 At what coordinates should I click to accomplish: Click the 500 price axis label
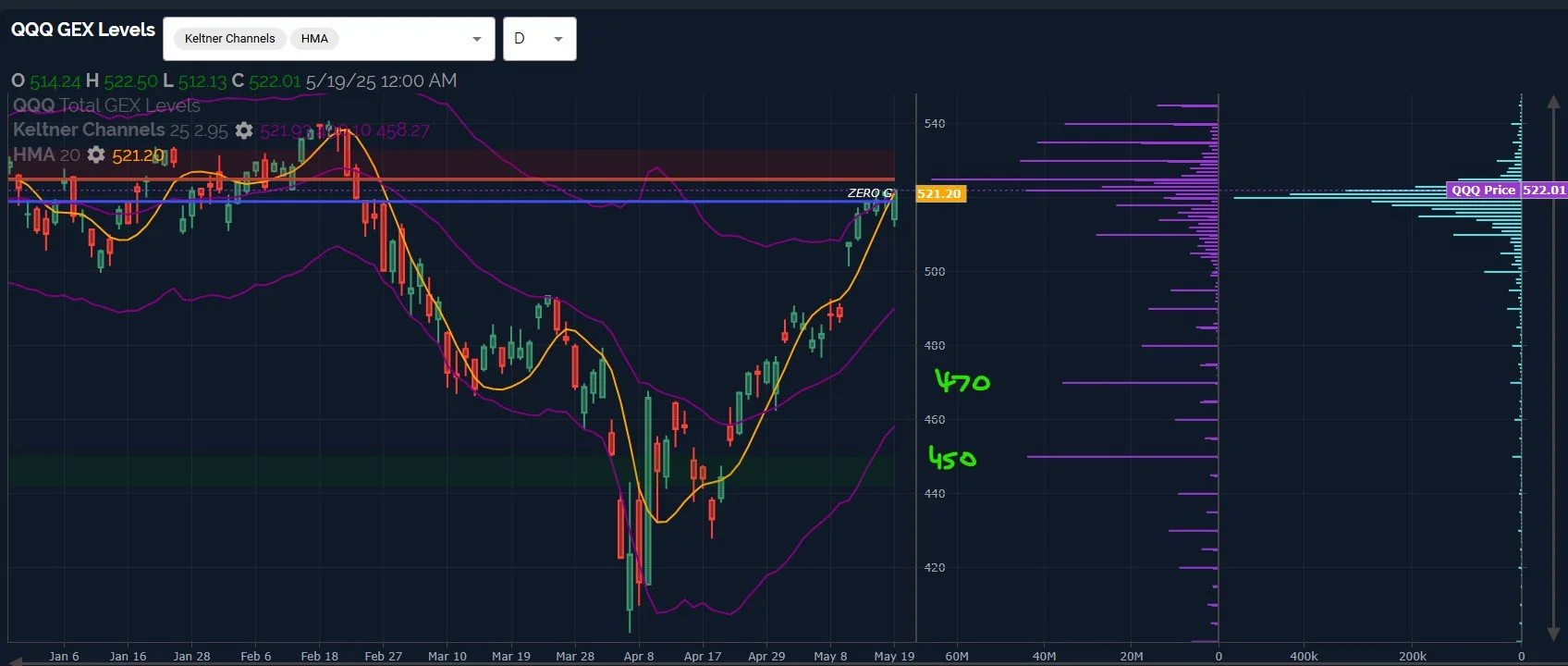point(935,272)
